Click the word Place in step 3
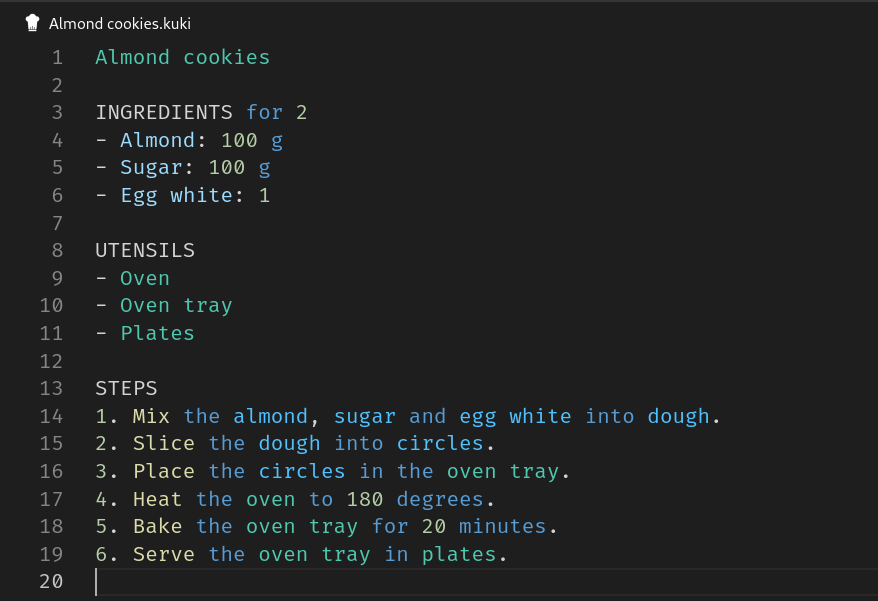Viewport: 878px width, 601px height. [x=163, y=471]
